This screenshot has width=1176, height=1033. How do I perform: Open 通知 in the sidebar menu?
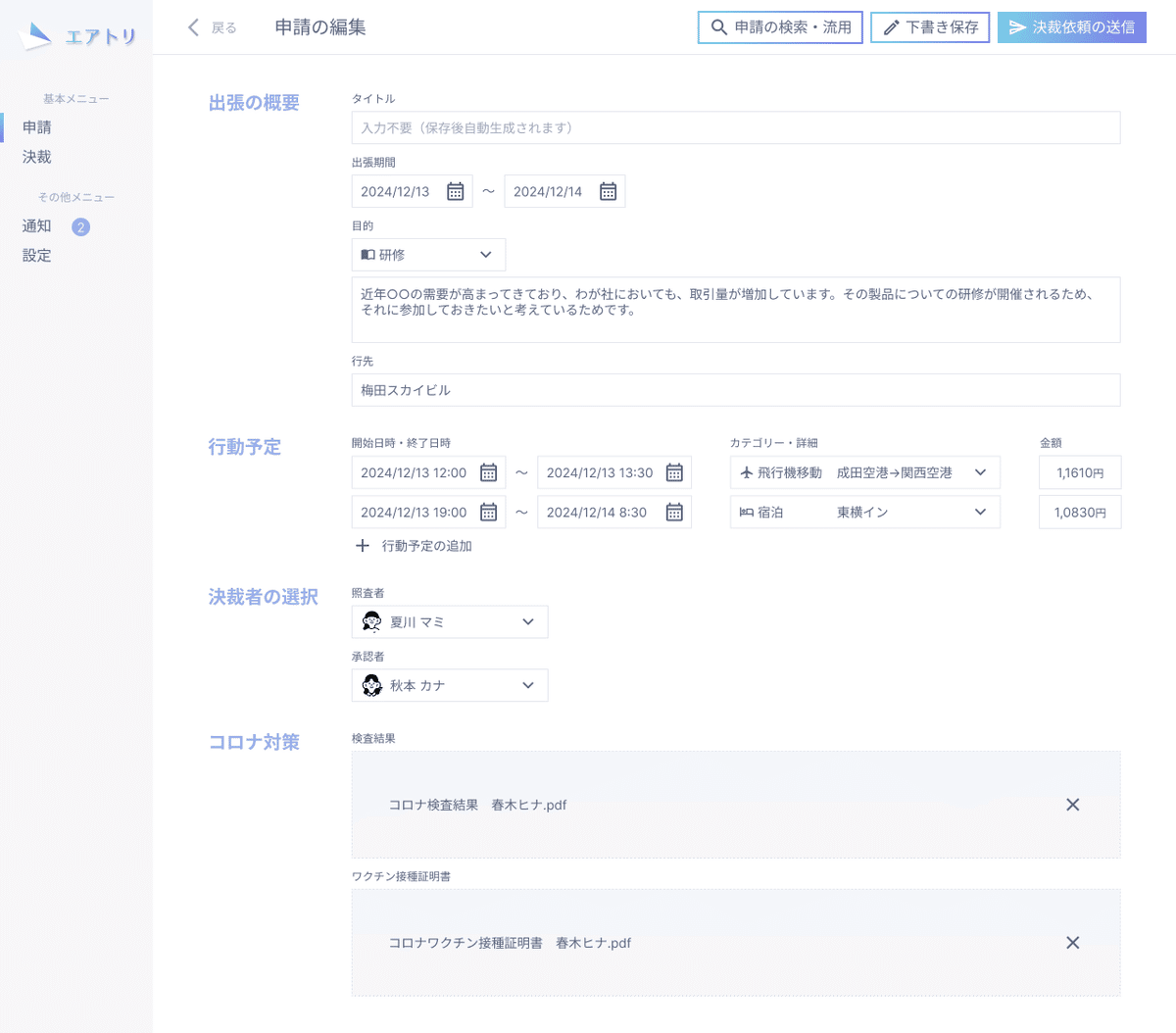pos(37,226)
